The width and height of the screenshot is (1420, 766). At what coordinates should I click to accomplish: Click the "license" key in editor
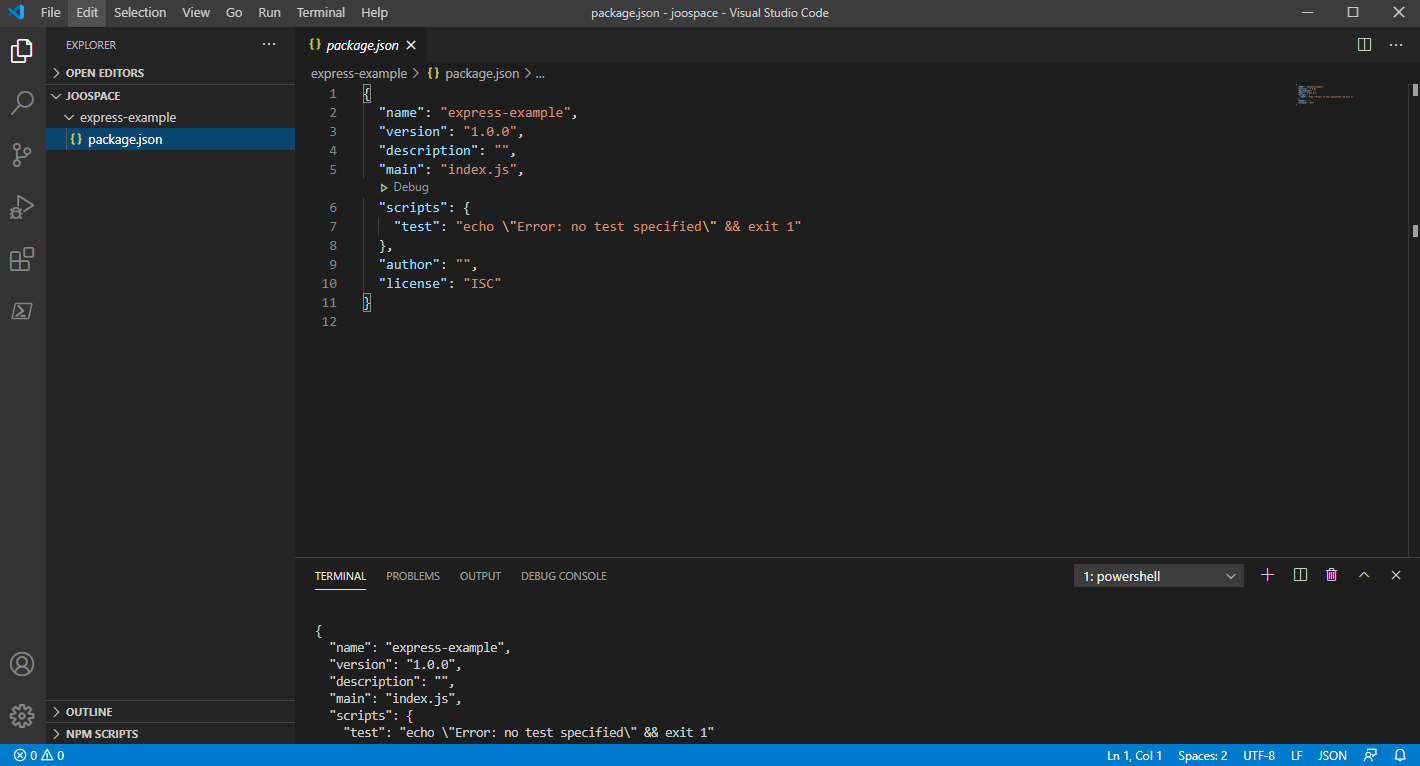pyautogui.click(x=411, y=283)
